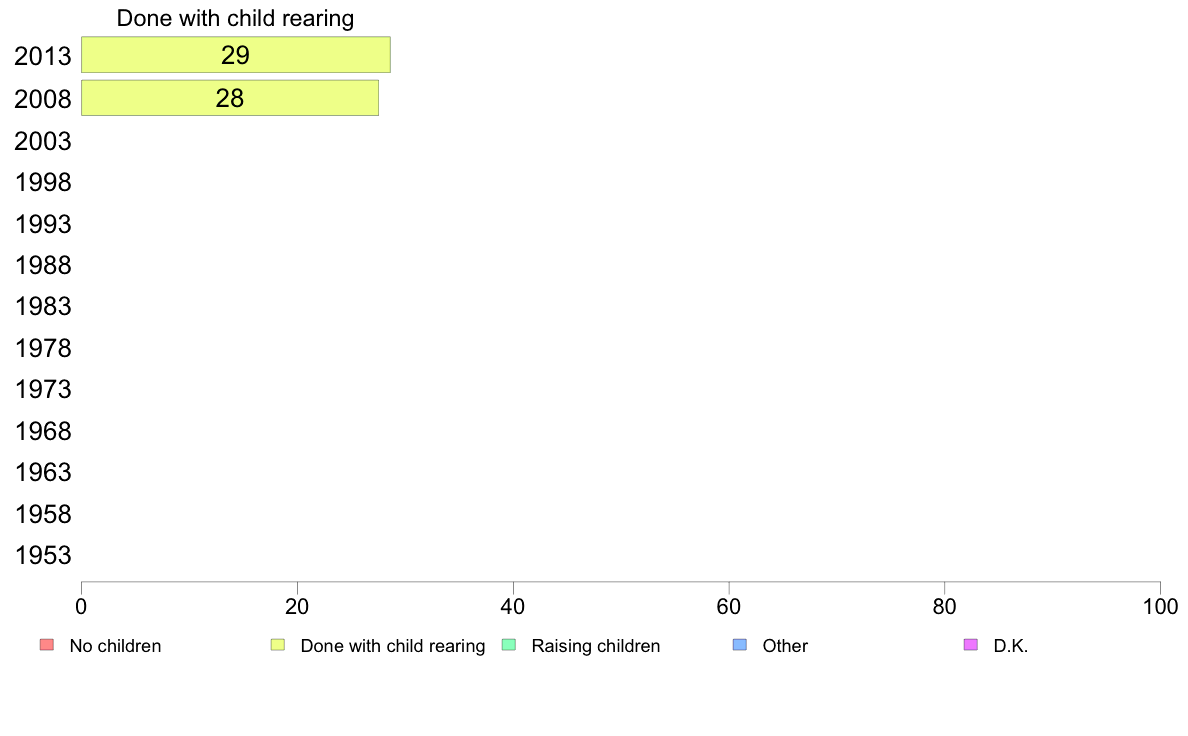The height and width of the screenshot is (736, 1188).
Task: Click the 'Raising children' legend text
Action: [x=596, y=646]
